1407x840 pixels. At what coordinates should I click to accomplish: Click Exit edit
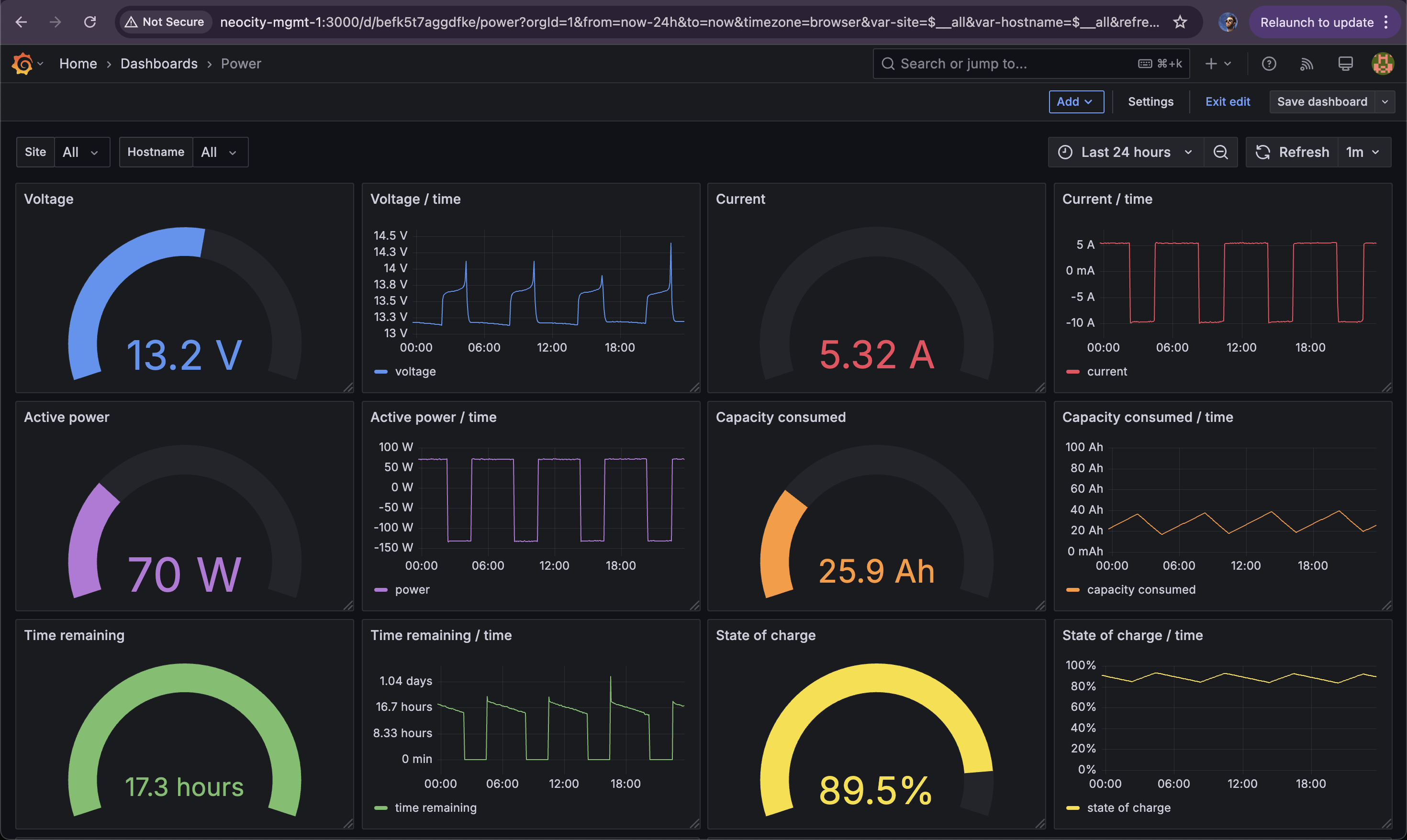(1228, 102)
